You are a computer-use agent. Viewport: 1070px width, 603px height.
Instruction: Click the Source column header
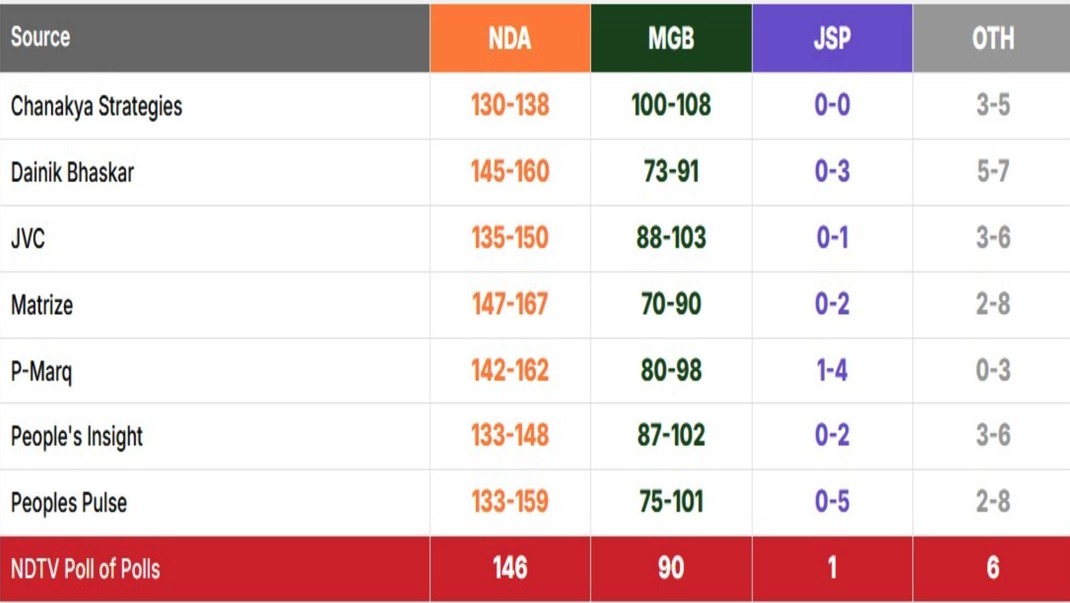click(41, 38)
